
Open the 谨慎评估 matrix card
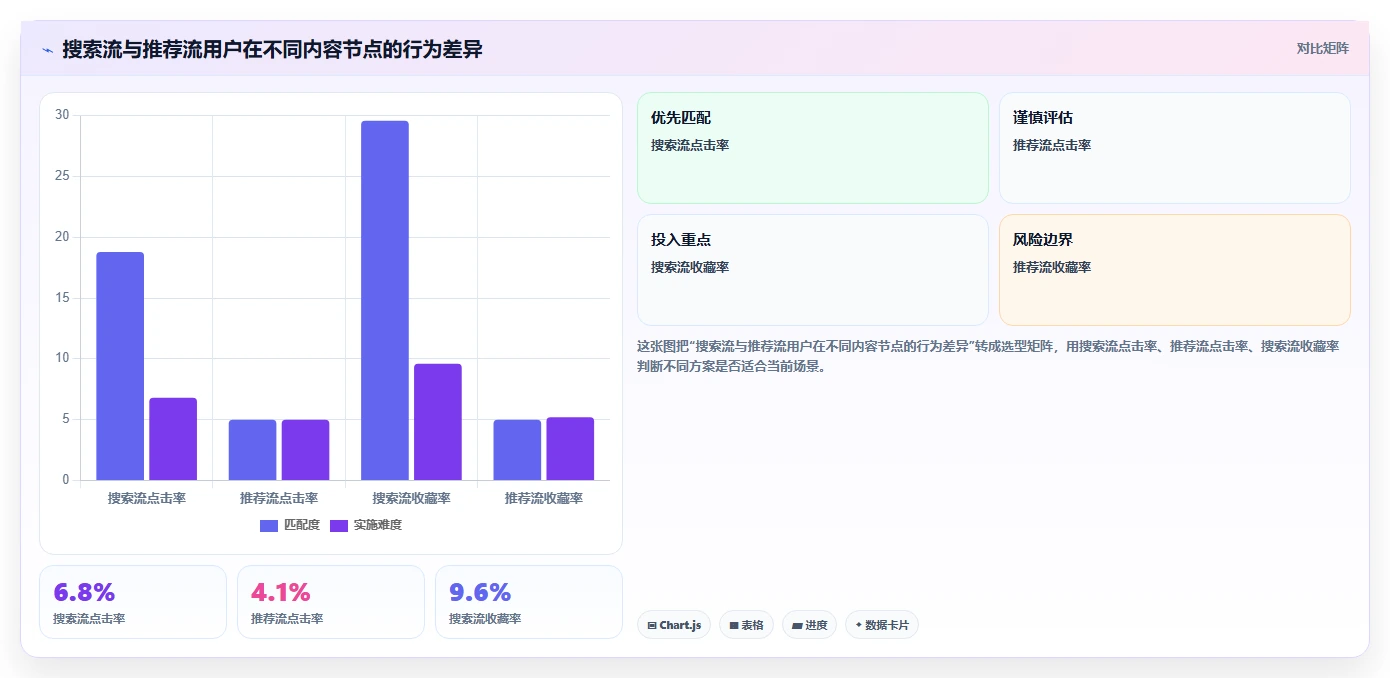tap(1174, 148)
